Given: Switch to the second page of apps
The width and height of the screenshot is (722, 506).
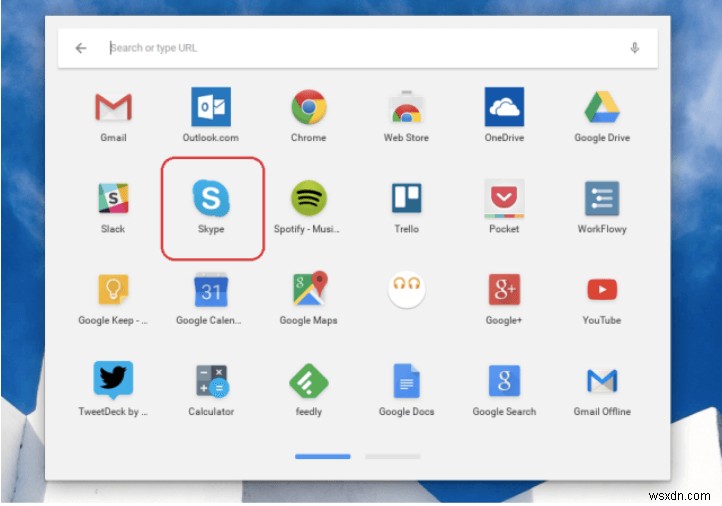Looking at the screenshot, I should [393, 457].
